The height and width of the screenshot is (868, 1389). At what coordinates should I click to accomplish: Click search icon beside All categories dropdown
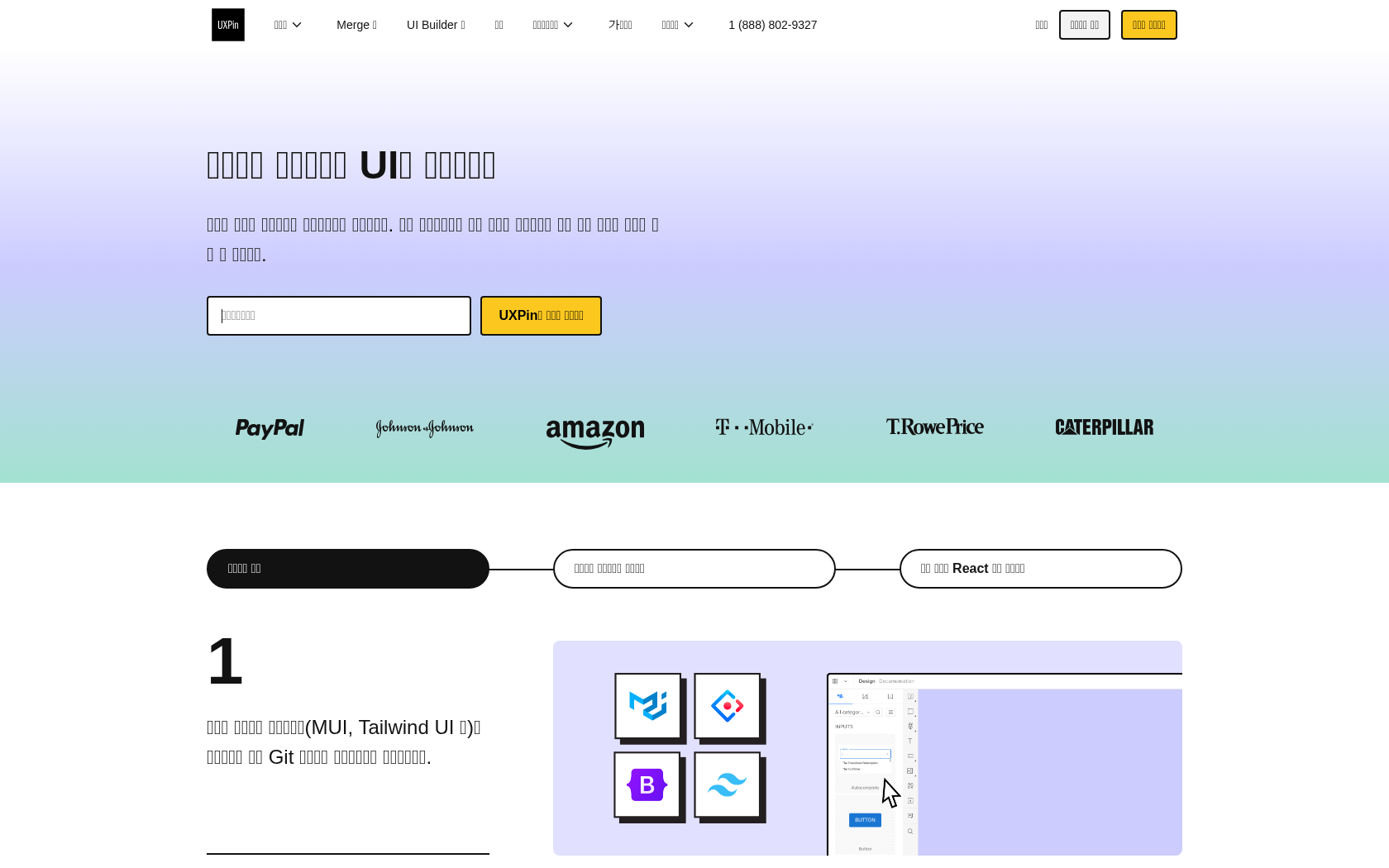(878, 712)
